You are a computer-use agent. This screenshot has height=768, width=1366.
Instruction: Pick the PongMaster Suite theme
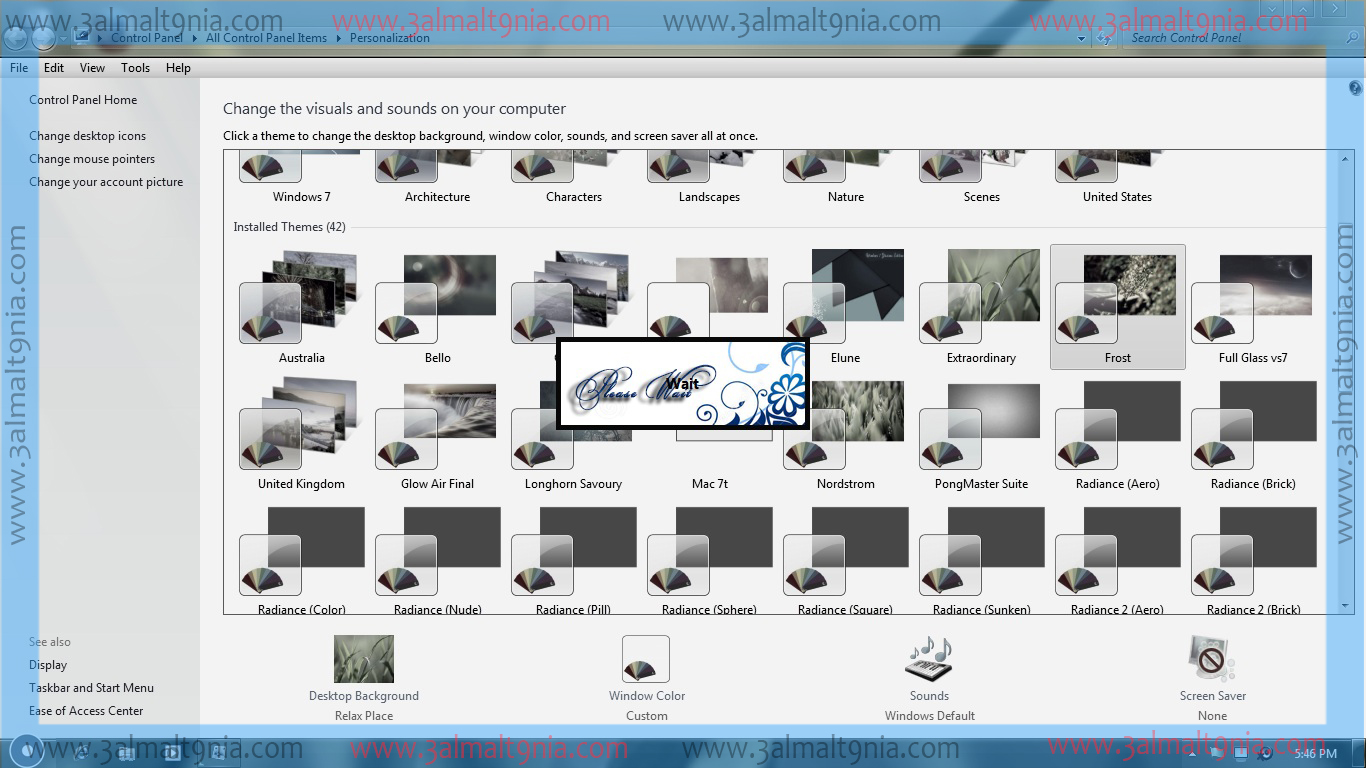click(981, 433)
